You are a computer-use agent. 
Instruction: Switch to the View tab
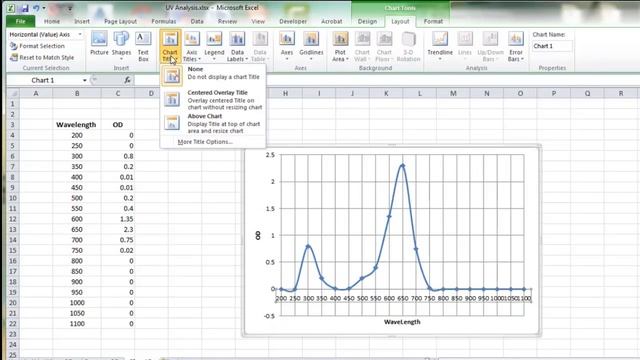[x=258, y=21]
